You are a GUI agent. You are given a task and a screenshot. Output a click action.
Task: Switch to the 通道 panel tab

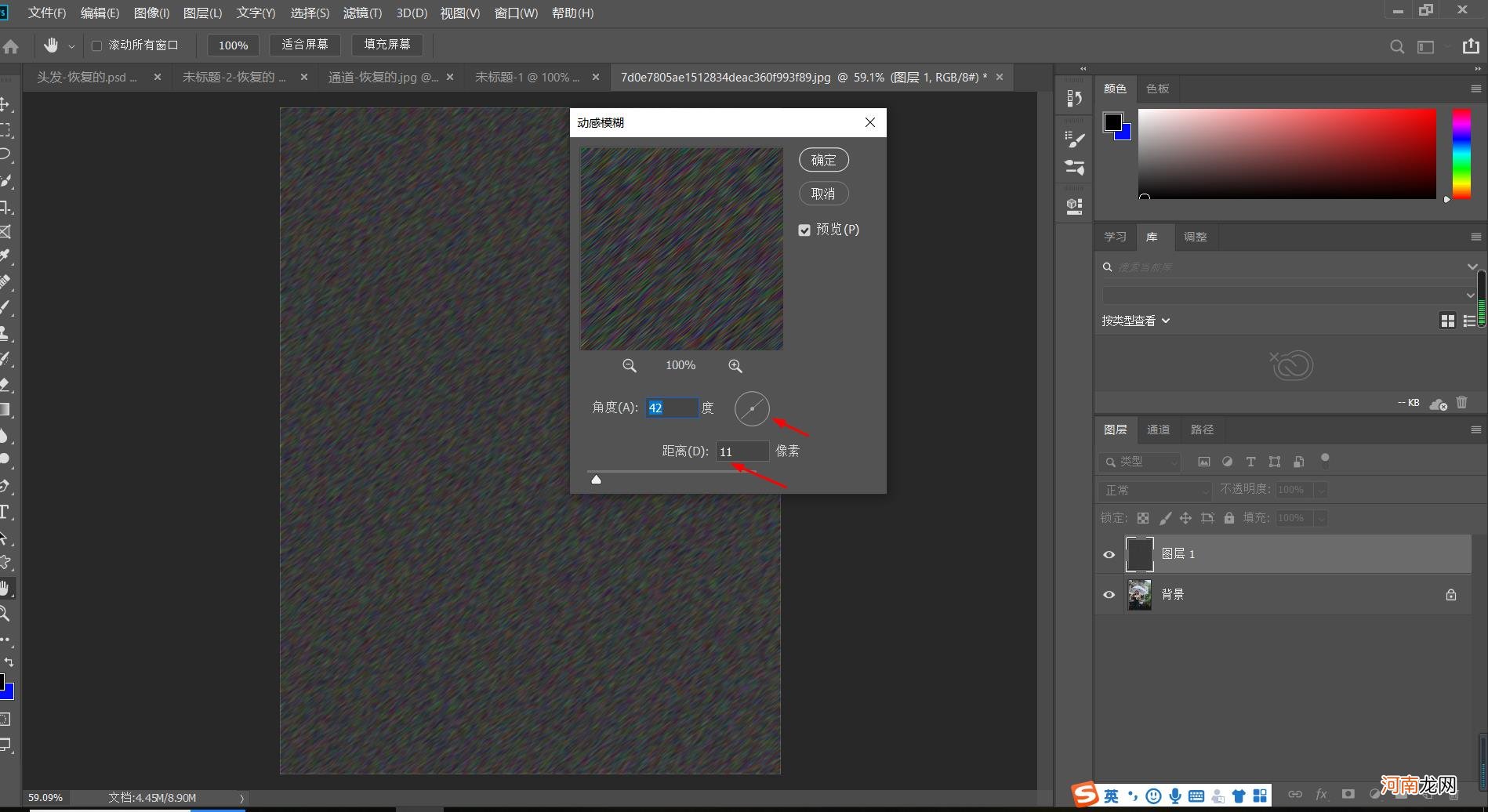(x=1158, y=430)
